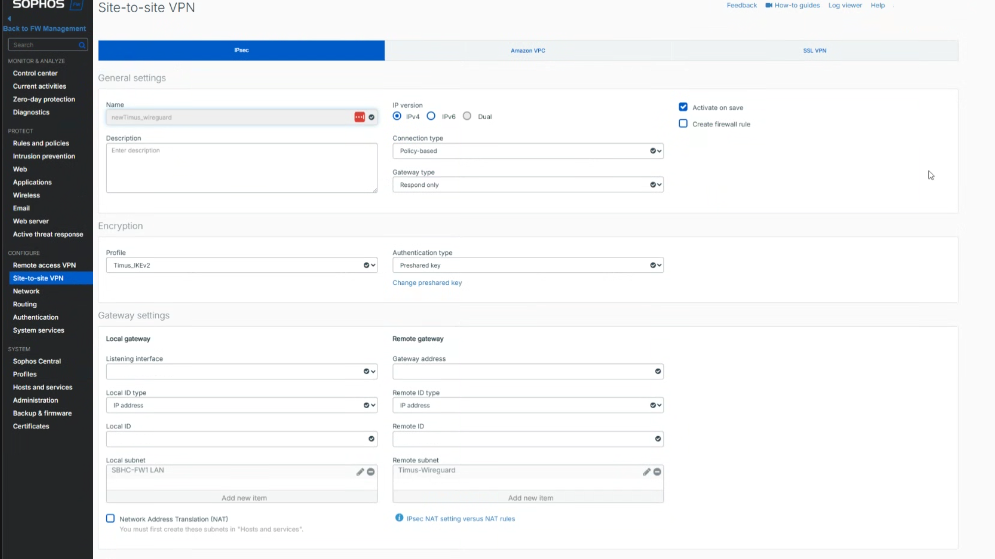Open Rules and policies in sidebar
Image resolution: width=995 pixels, height=559 pixels.
41,143
